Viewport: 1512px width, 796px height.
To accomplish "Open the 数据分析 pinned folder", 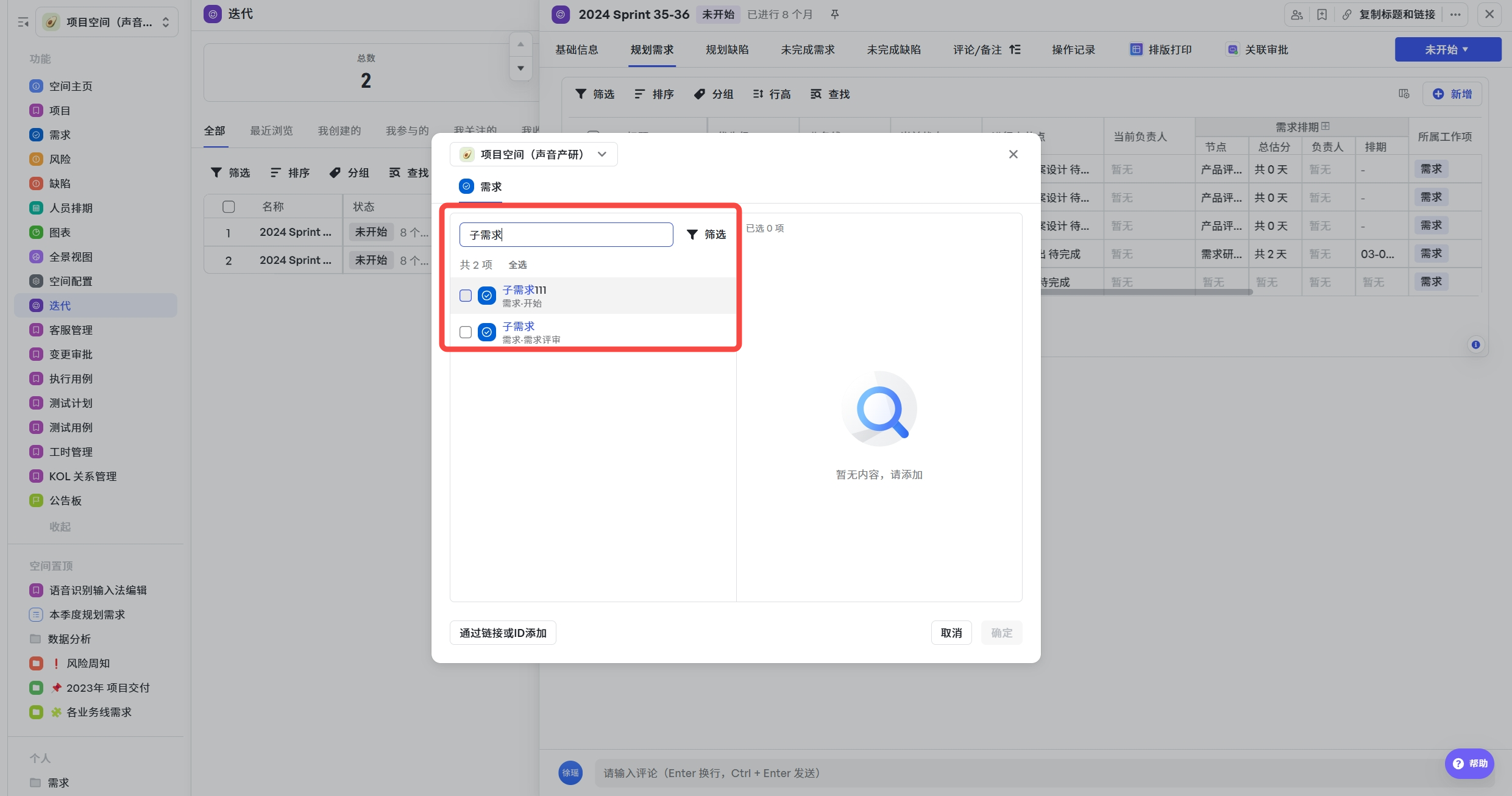I will (60, 639).
